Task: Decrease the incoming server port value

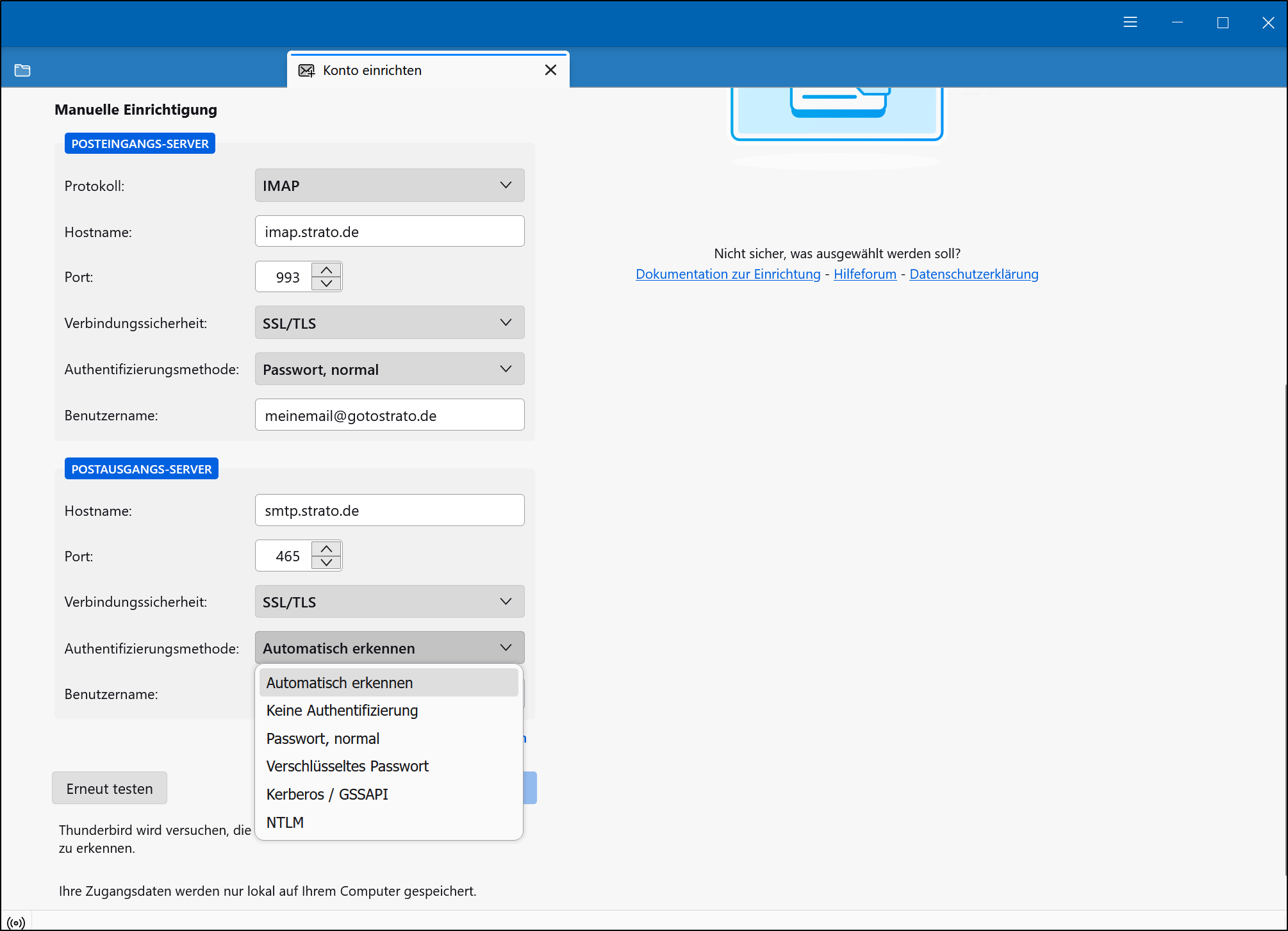Action: point(327,284)
